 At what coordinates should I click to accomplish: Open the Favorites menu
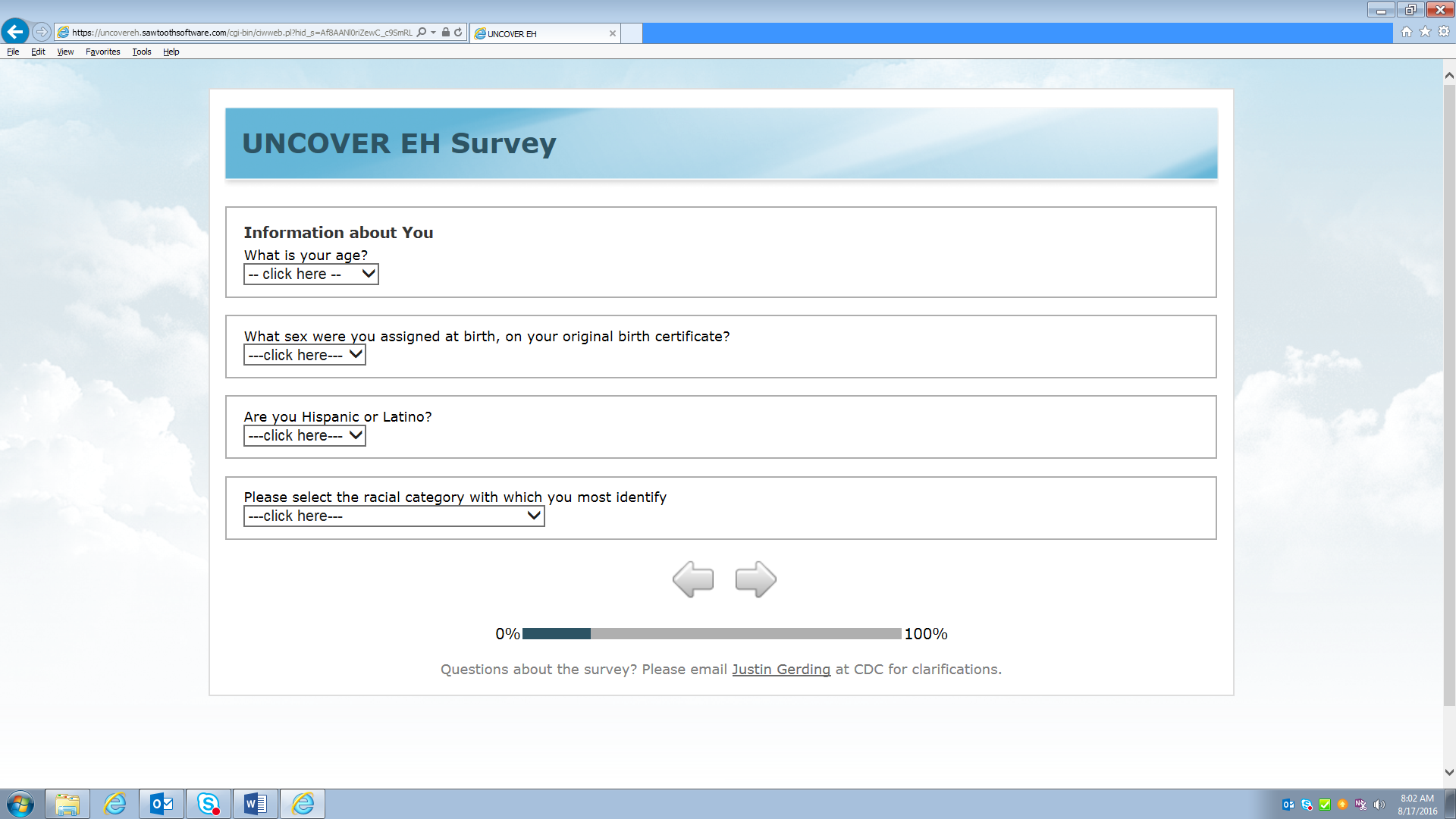pos(102,52)
